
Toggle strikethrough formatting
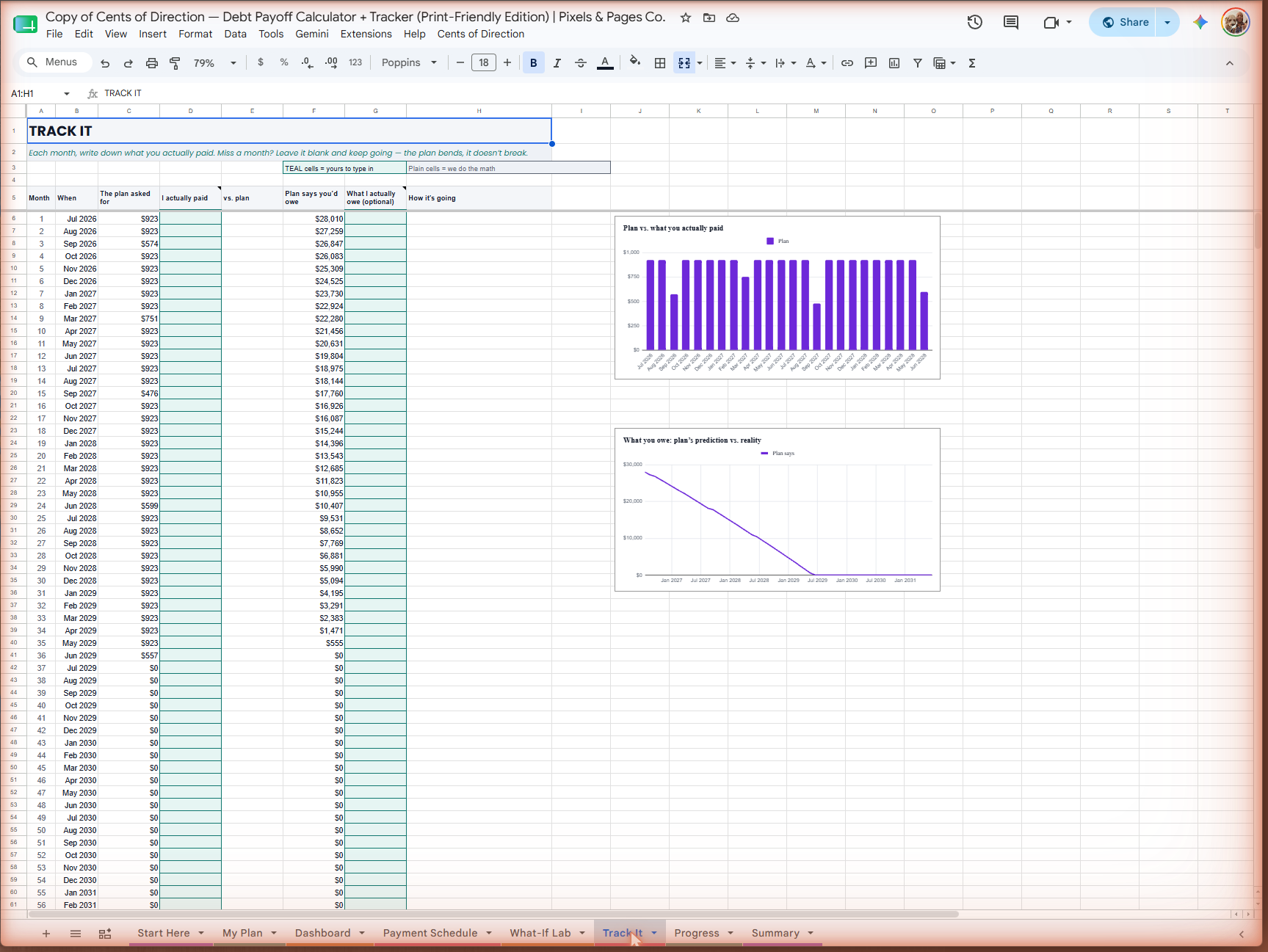click(581, 63)
